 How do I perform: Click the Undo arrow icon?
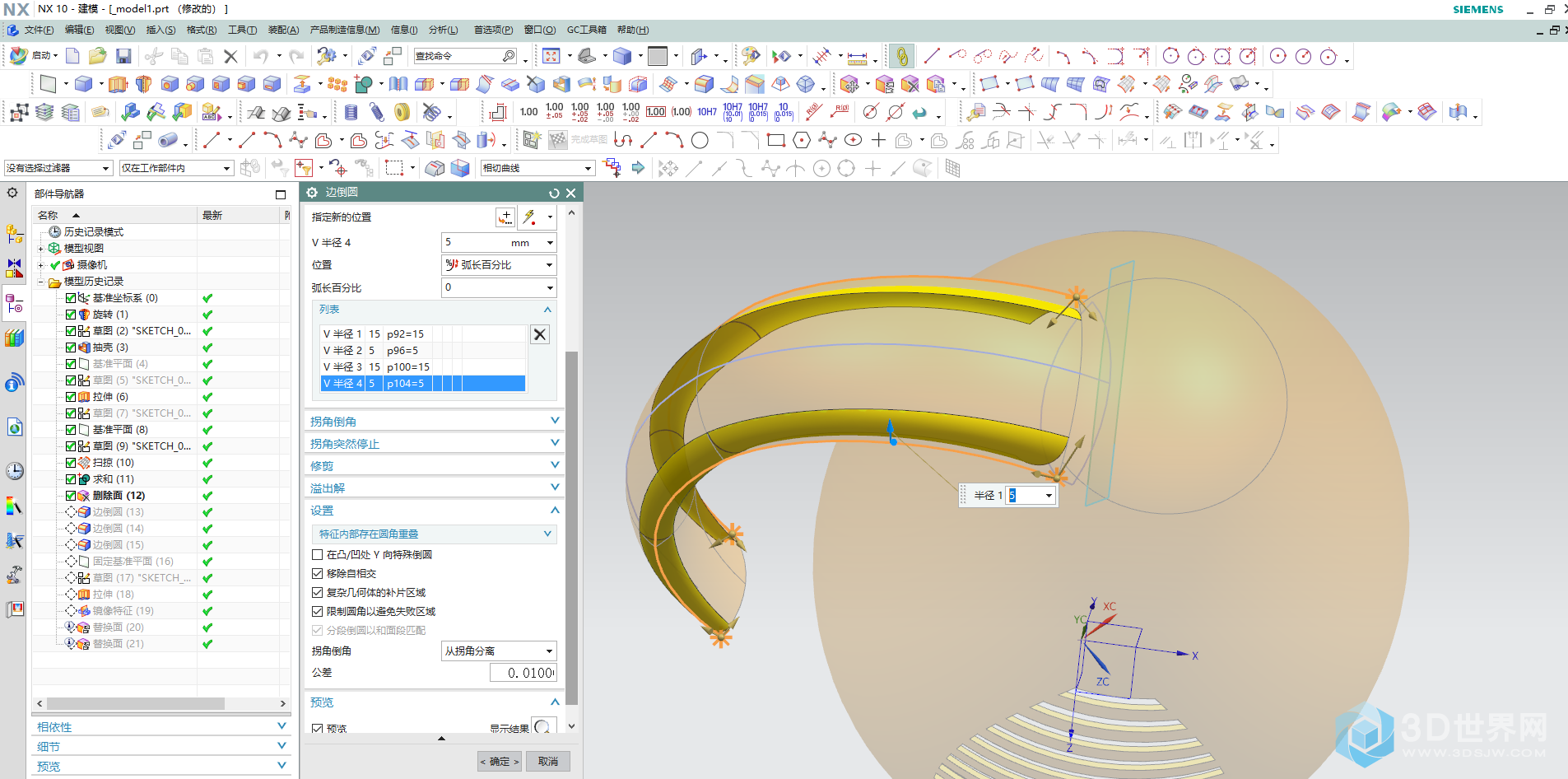pos(261,56)
